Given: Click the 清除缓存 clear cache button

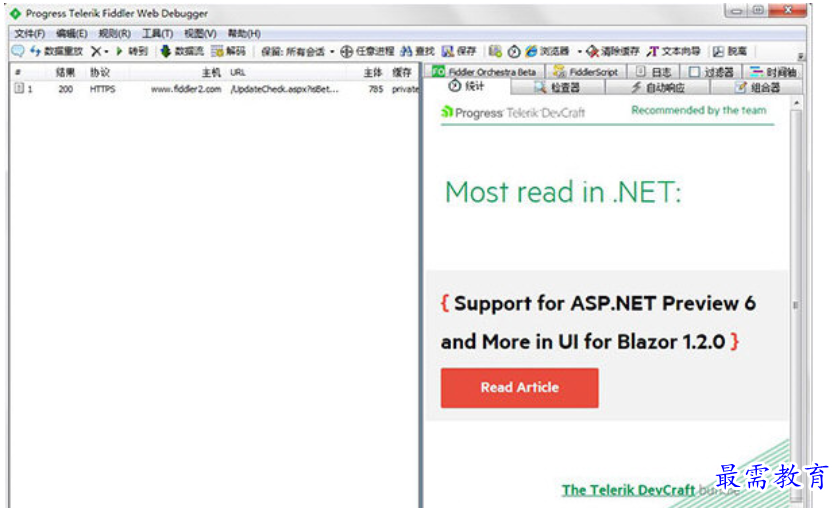Looking at the screenshot, I should click(x=612, y=51).
